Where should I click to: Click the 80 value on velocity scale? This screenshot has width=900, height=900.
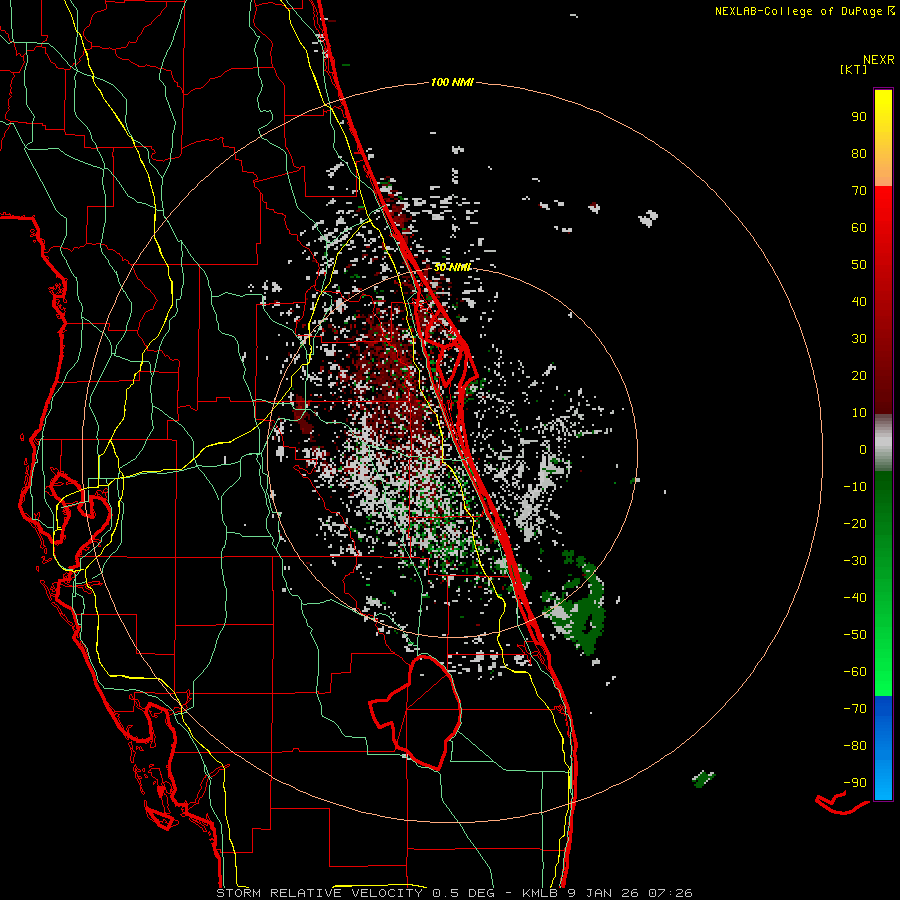click(859, 153)
